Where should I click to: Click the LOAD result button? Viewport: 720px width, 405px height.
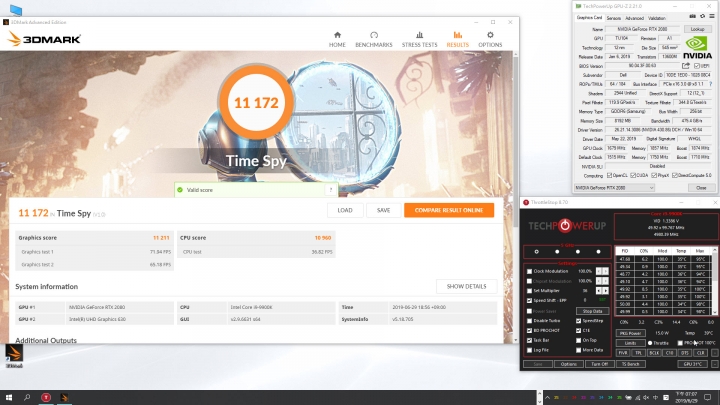[345, 210]
